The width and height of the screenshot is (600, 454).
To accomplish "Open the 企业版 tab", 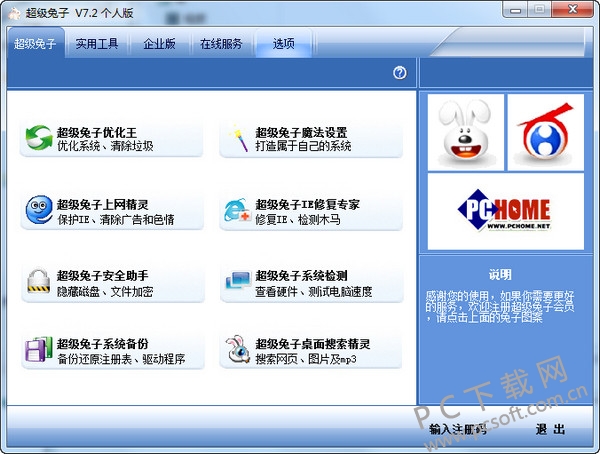I will [159, 44].
